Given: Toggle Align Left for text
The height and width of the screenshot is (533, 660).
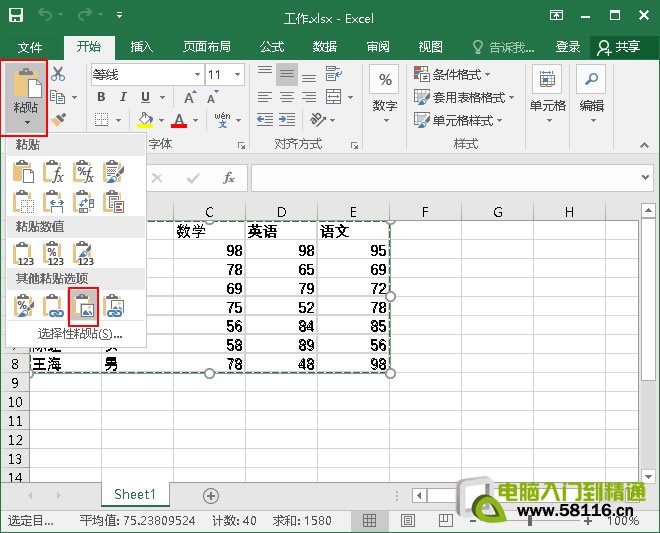Looking at the screenshot, I should [x=265, y=97].
